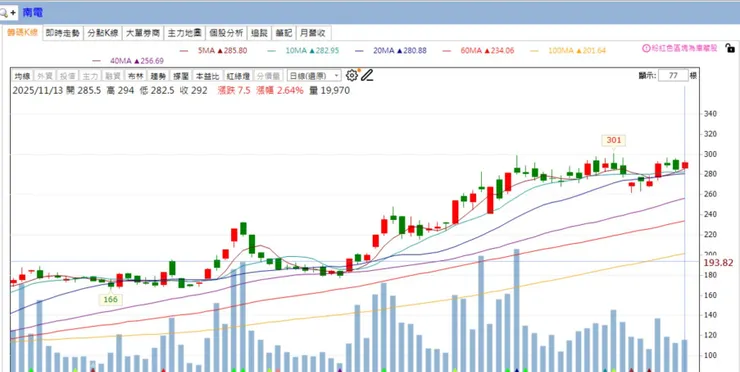Toggle the 均線 moving average overlay
Viewport: 740px width, 372px height.
22,76
